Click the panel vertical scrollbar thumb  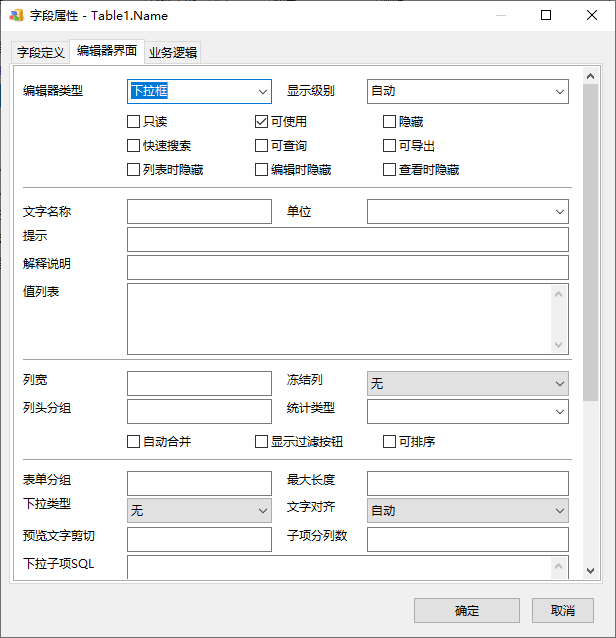click(590, 243)
